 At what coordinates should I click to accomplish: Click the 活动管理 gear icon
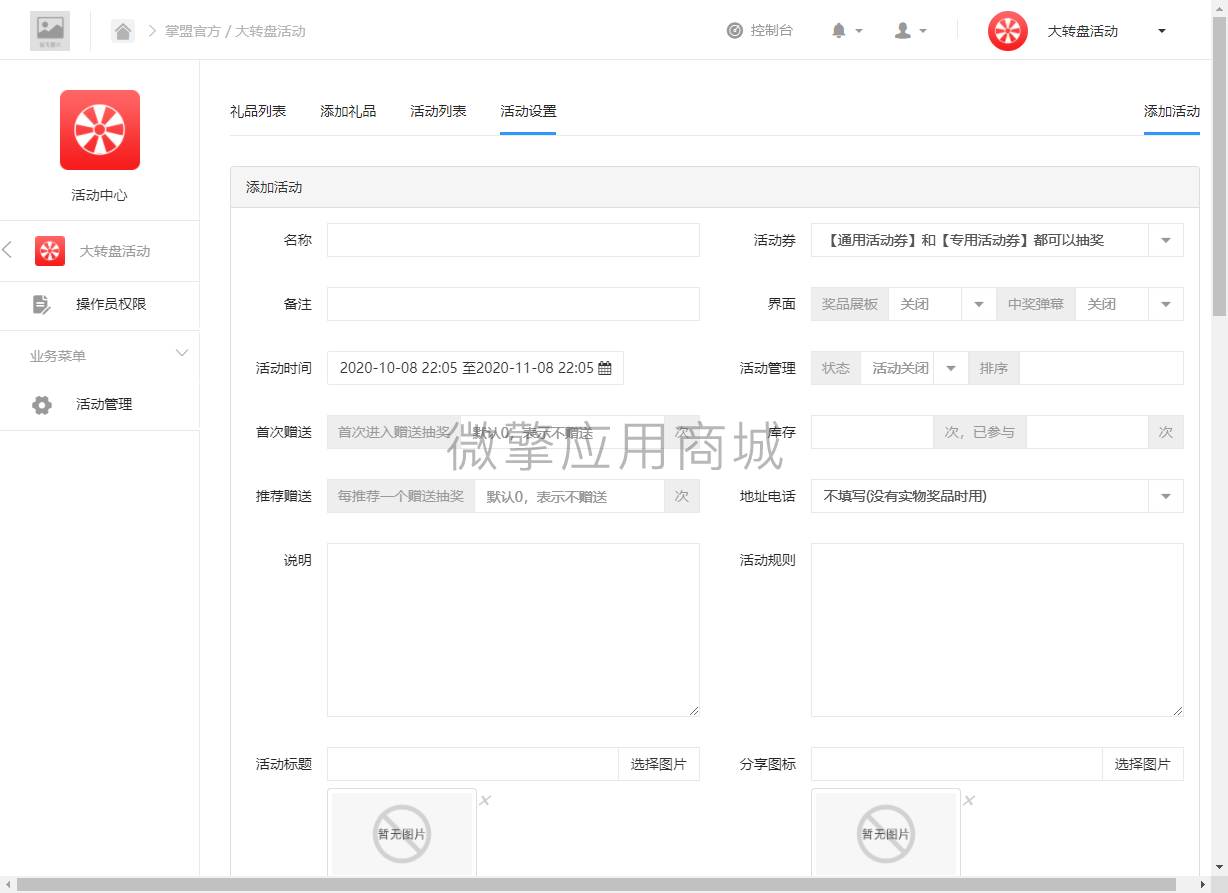[x=42, y=405]
